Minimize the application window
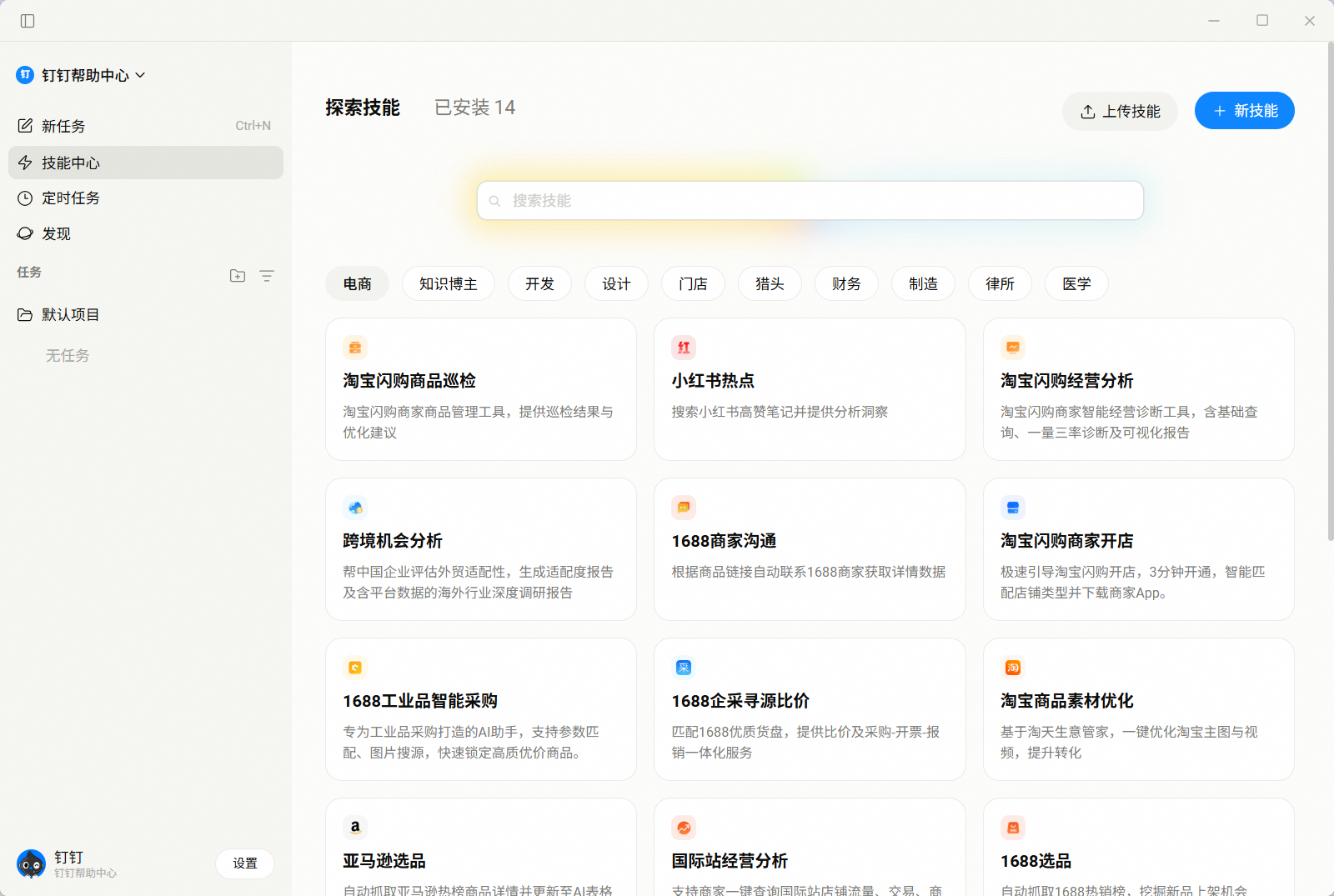 [1214, 21]
